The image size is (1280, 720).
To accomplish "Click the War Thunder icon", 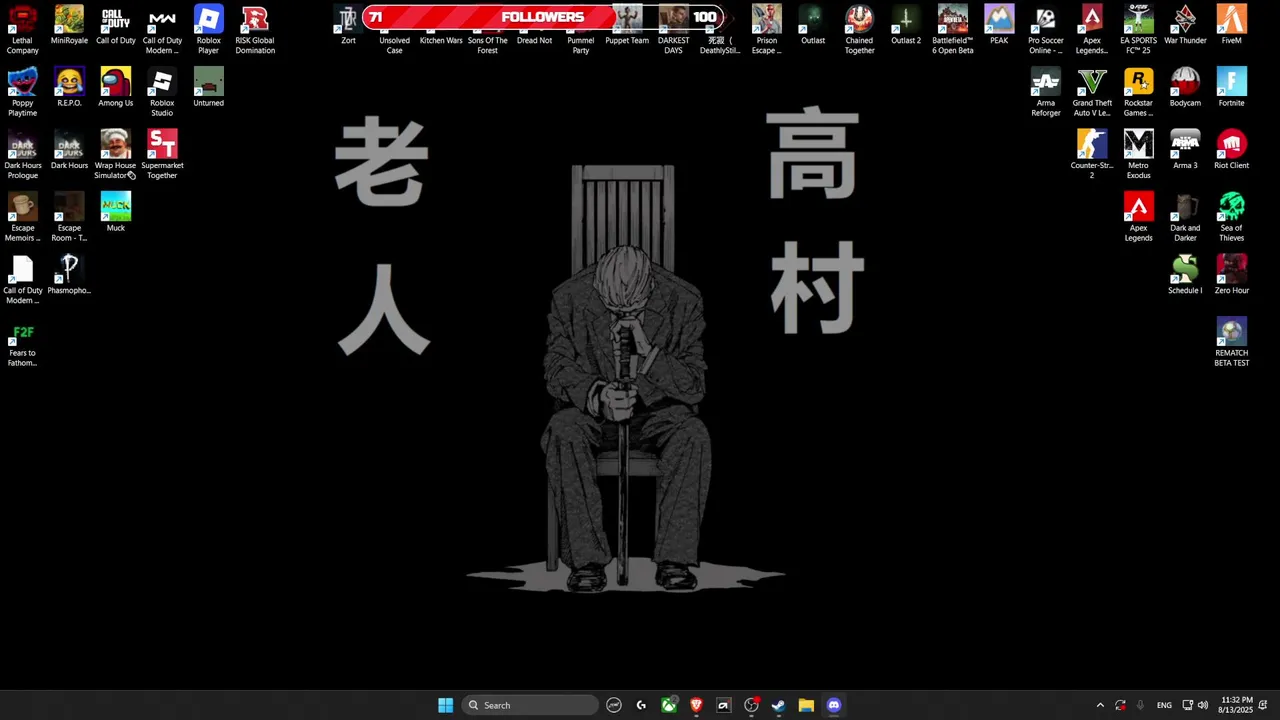I will pos(1185,26).
